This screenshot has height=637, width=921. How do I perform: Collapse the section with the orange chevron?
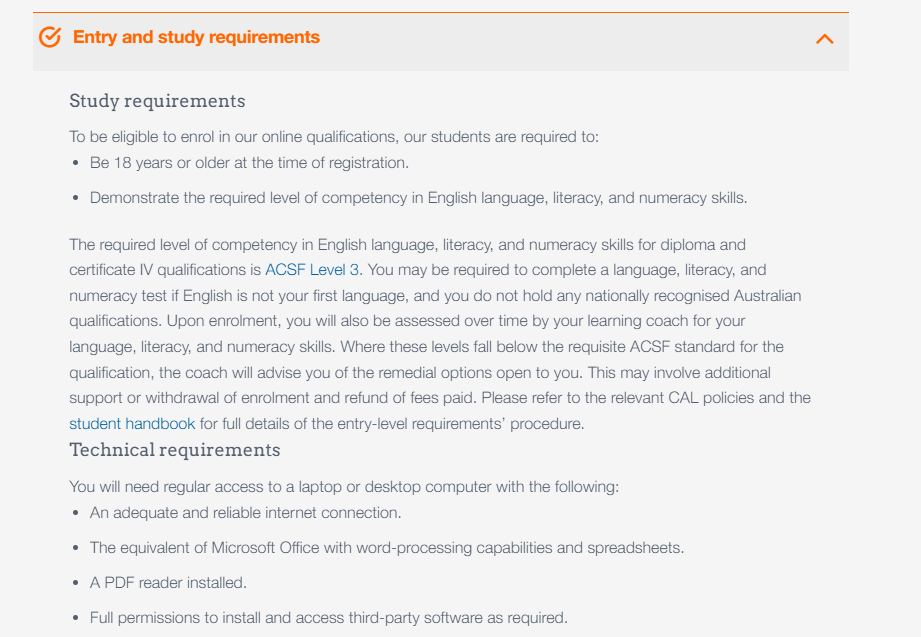[824, 39]
